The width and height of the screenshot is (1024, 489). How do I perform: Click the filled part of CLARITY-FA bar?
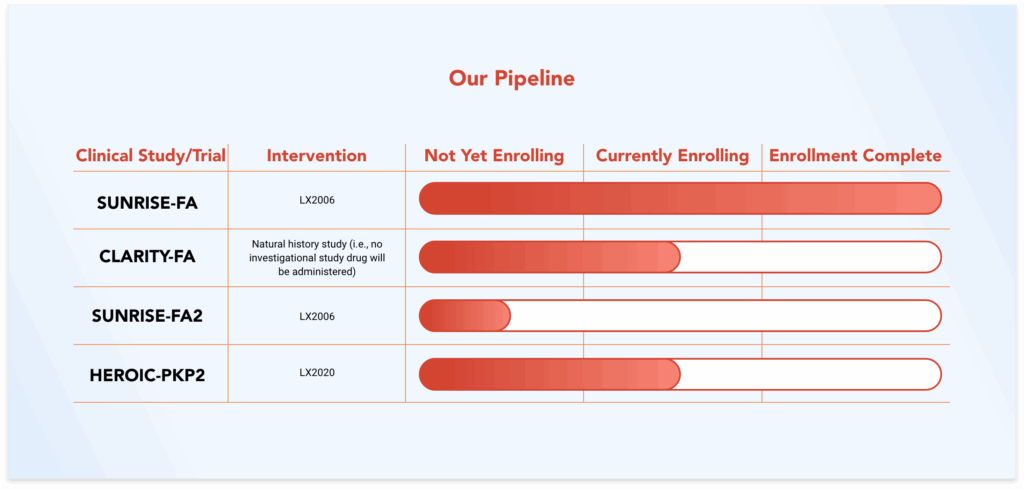point(548,257)
